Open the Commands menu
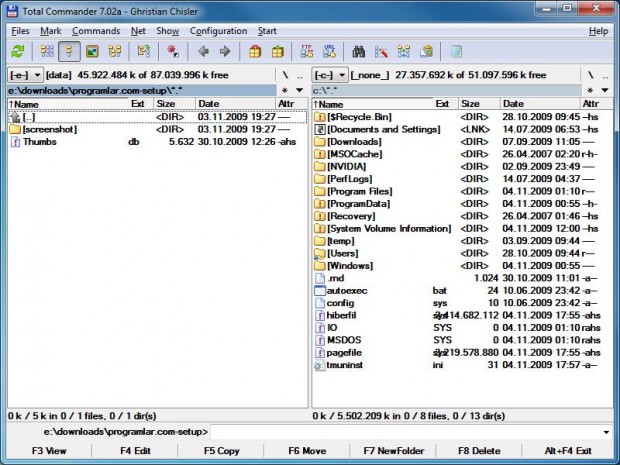 tap(96, 31)
